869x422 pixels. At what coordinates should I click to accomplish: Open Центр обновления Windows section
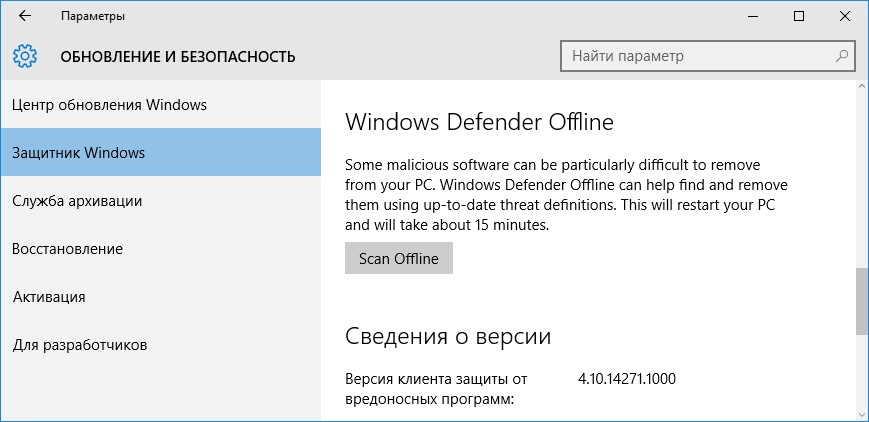click(x=160, y=104)
